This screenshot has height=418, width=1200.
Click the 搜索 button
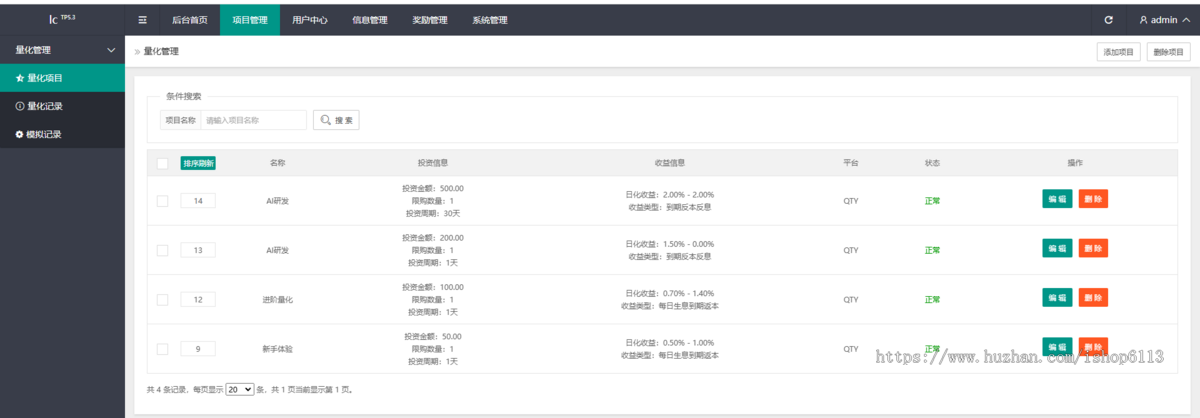(x=336, y=120)
